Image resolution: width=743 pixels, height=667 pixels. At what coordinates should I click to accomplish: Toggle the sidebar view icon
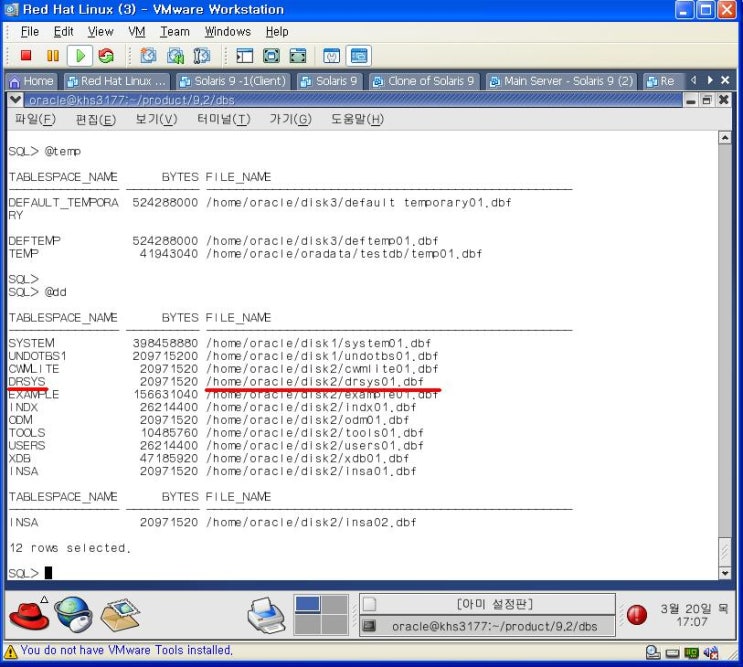pos(245,56)
